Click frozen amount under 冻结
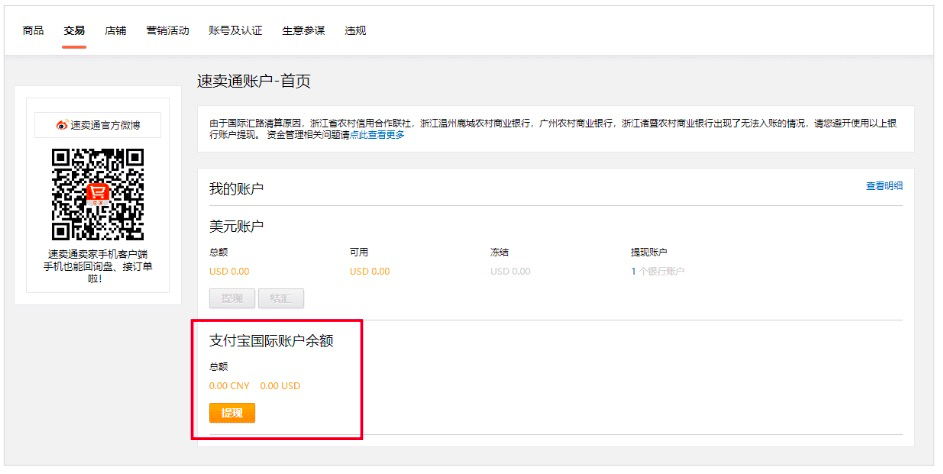This screenshot has width=943, height=474. click(x=510, y=271)
